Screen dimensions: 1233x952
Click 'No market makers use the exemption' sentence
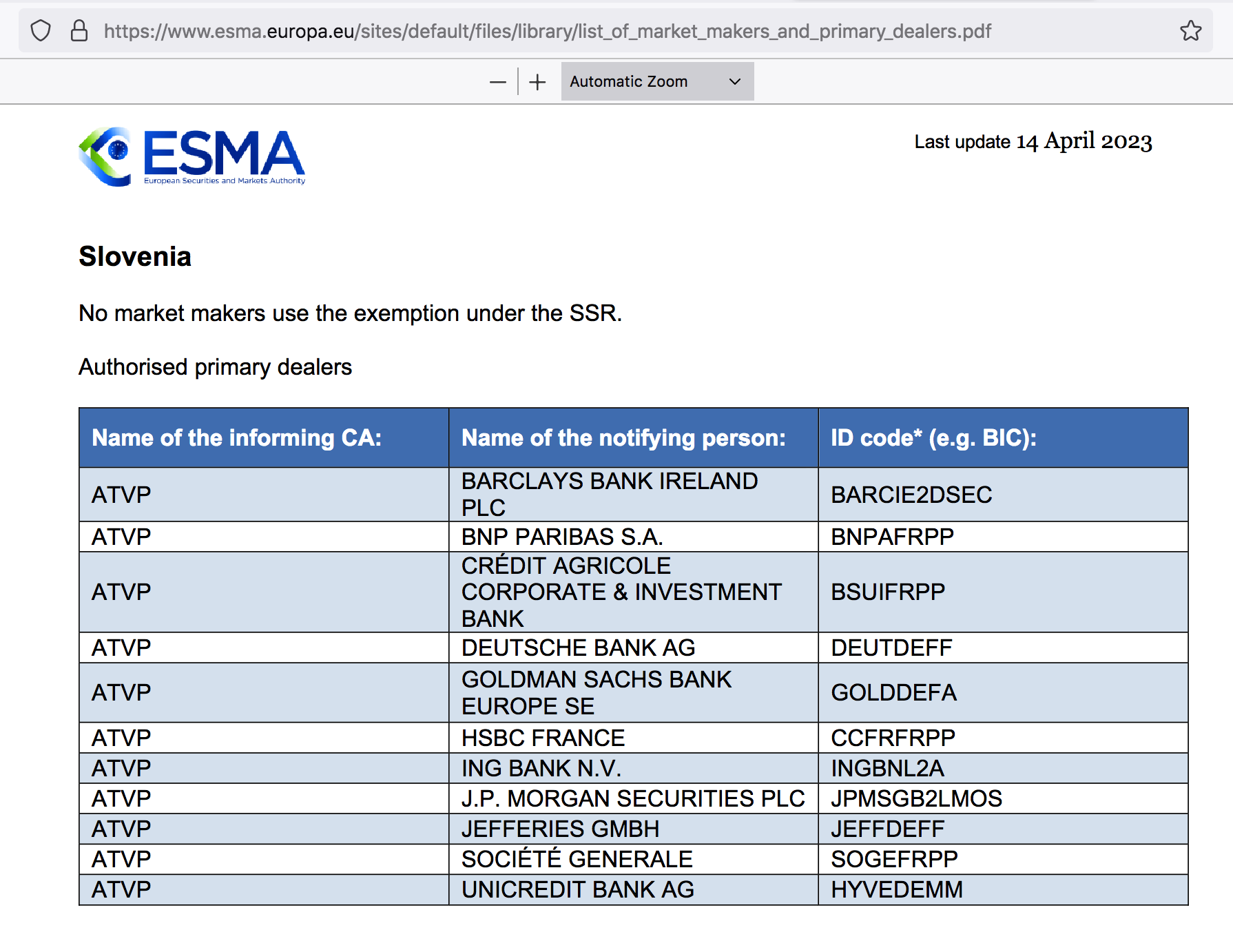pyautogui.click(x=350, y=313)
